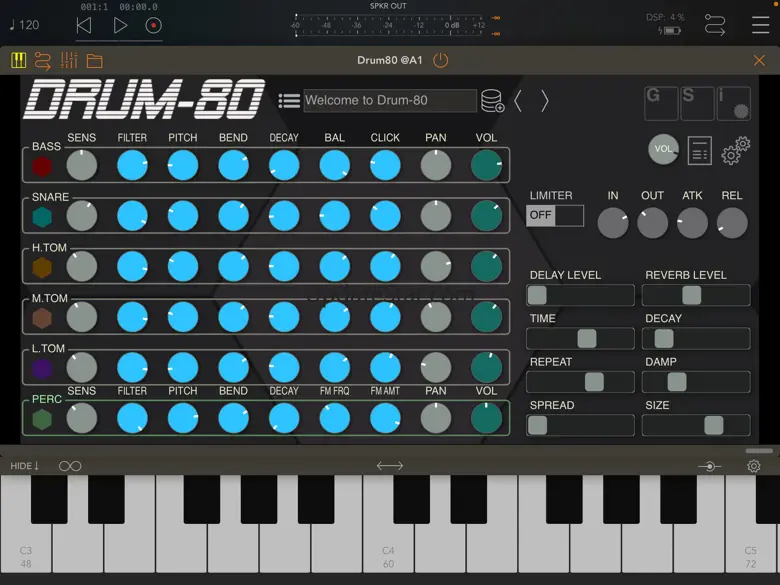Click the PERC FM FRQ knob
The width and height of the screenshot is (780, 585).
coord(334,418)
